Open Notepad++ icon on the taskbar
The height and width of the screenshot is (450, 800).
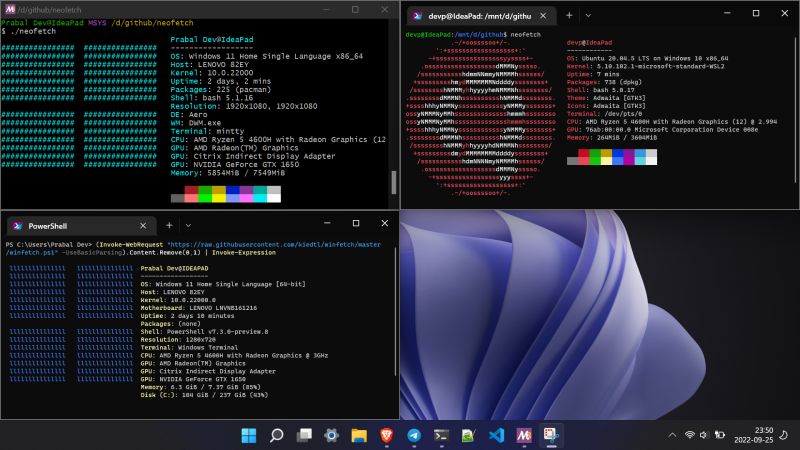tap(468, 435)
